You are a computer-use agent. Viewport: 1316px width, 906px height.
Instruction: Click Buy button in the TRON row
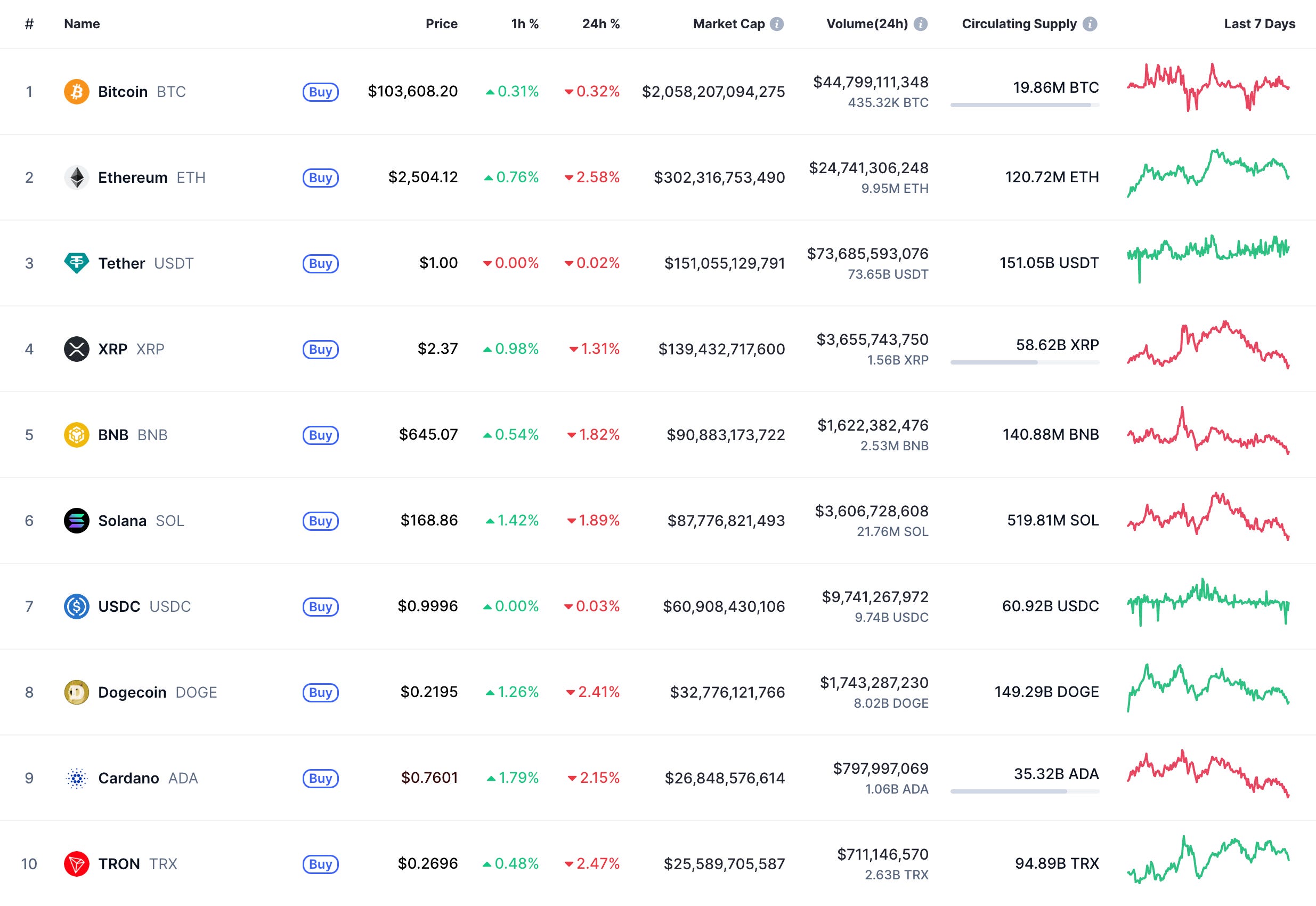321,864
